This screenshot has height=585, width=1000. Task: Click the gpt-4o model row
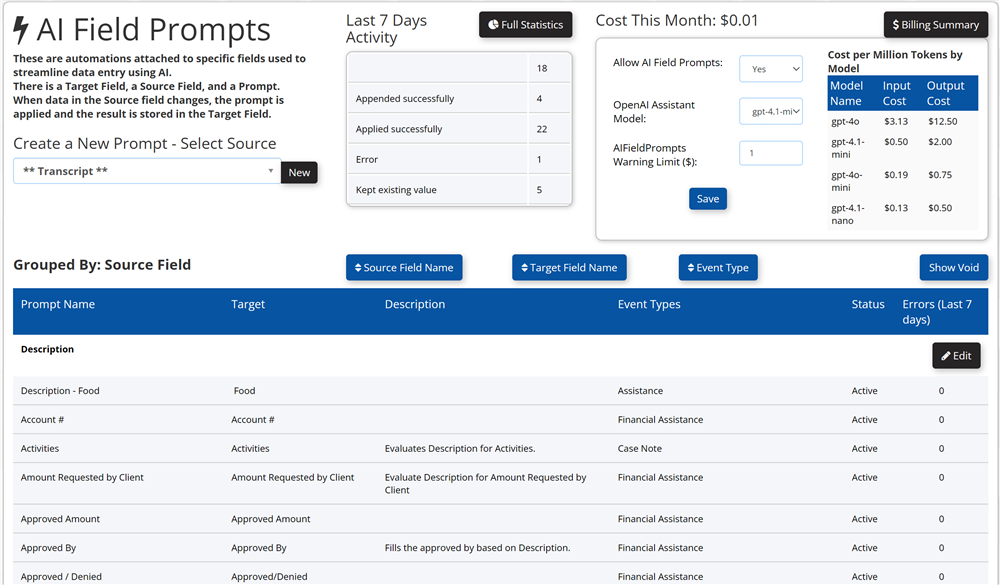902,121
